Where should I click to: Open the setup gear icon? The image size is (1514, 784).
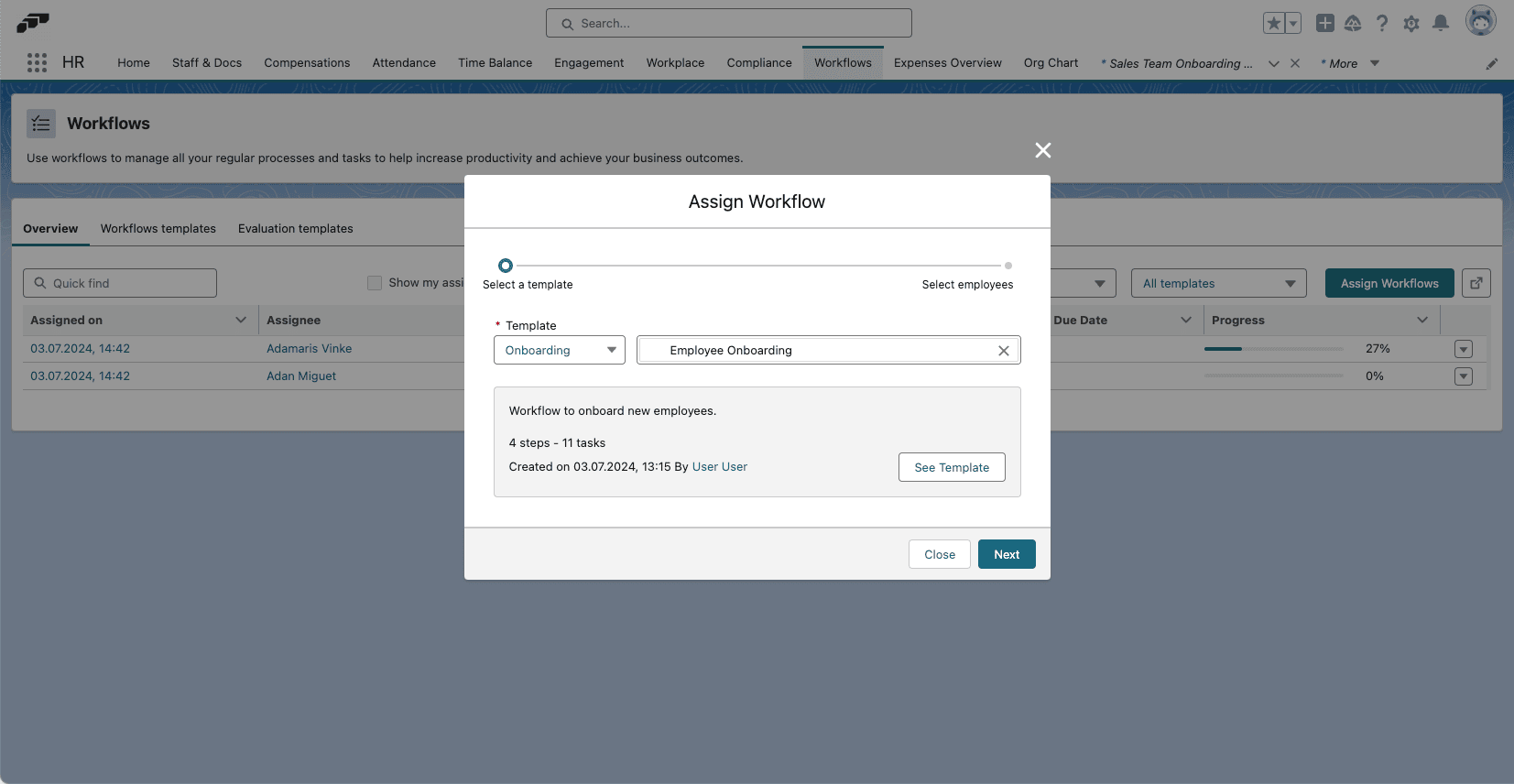(1411, 24)
